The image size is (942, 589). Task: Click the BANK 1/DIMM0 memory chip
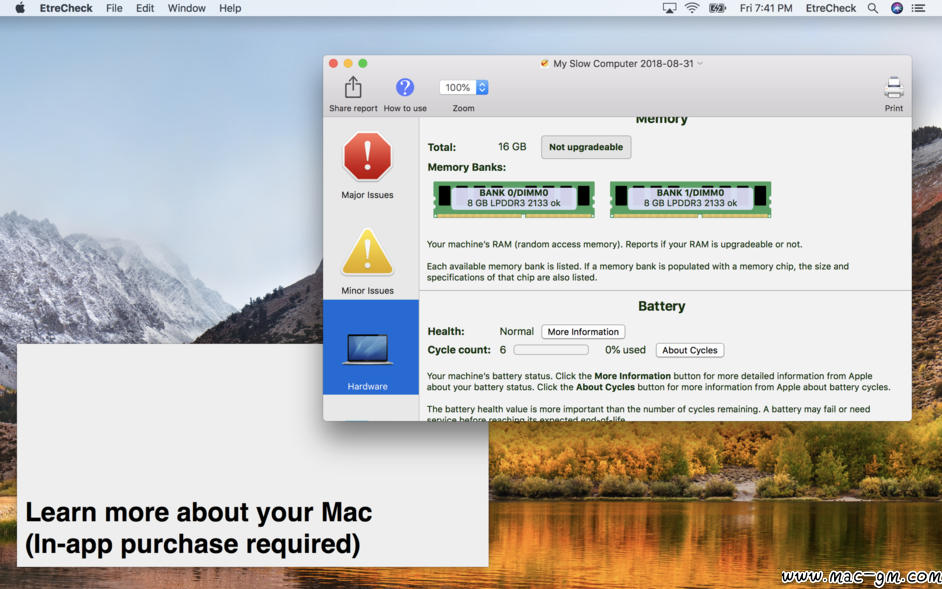[690, 199]
